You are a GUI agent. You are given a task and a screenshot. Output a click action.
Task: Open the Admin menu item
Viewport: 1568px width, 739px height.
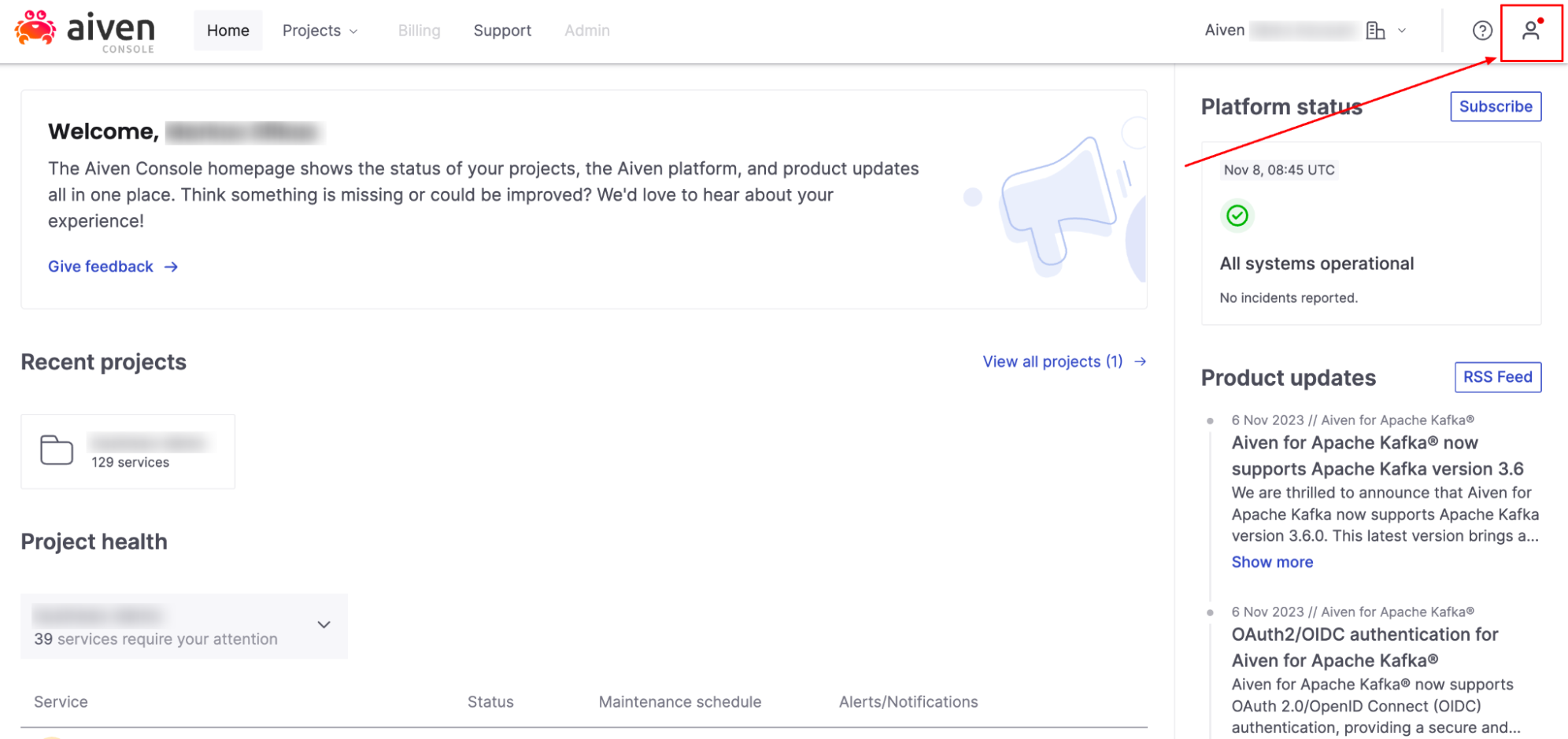pyautogui.click(x=586, y=30)
